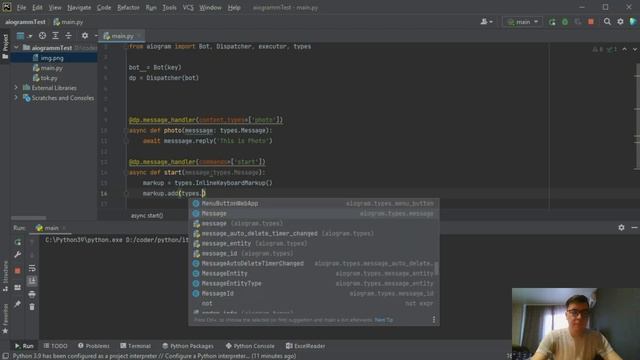Toggle the pin tab icon in the Run panel
The height and width of the screenshot is (360, 640).
tap(18, 304)
